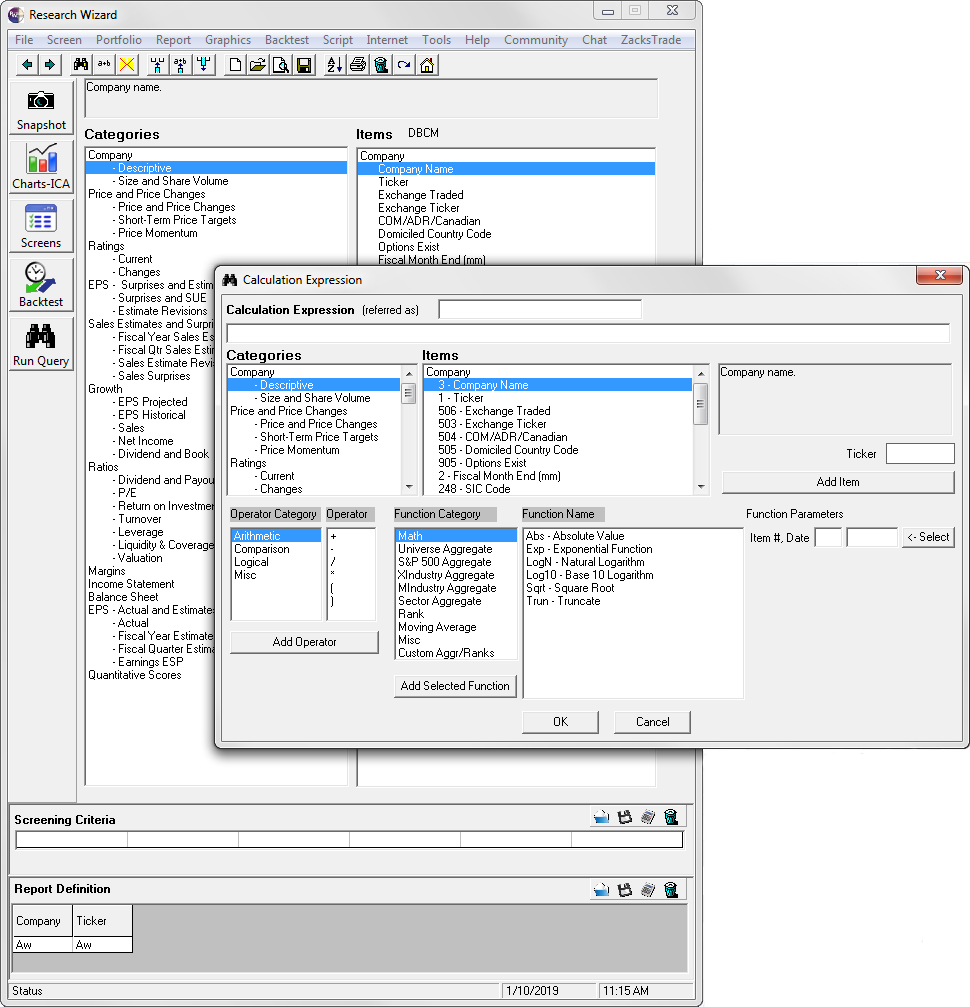970x1007 pixels.
Task: Open the File menu
Action: (24, 40)
